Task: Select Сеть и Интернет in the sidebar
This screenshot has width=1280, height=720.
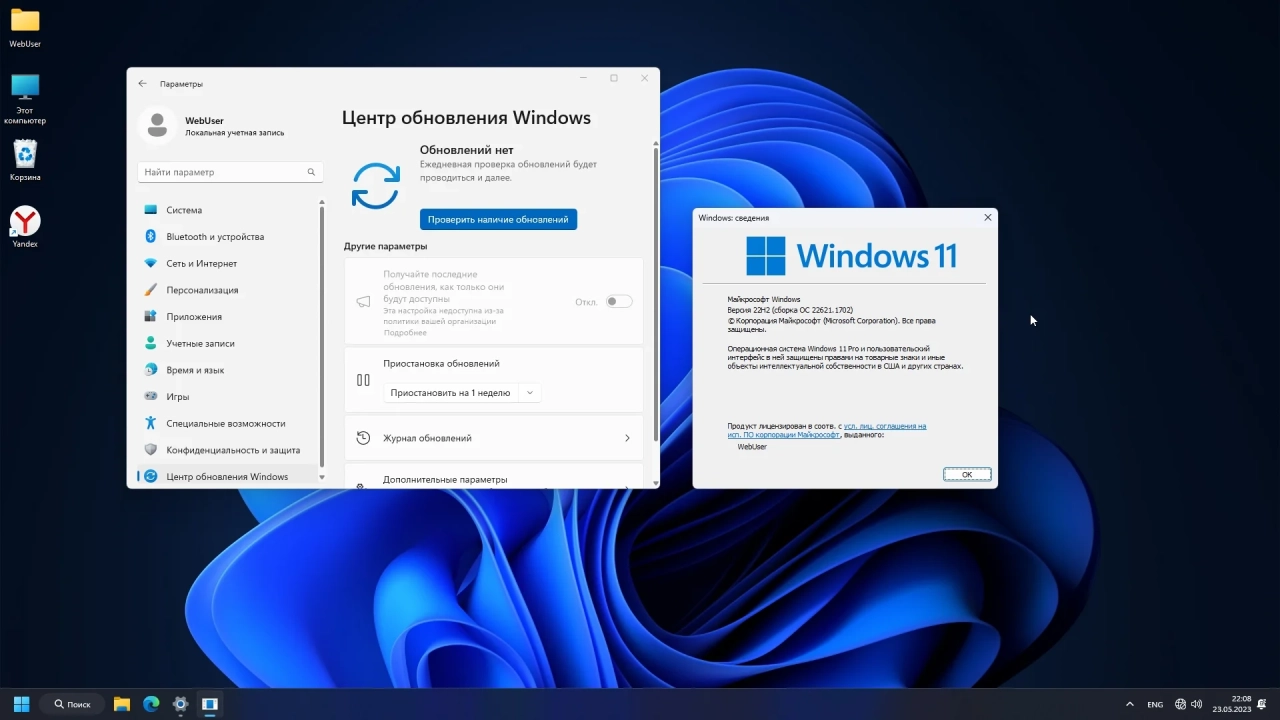Action: tap(229, 263)
